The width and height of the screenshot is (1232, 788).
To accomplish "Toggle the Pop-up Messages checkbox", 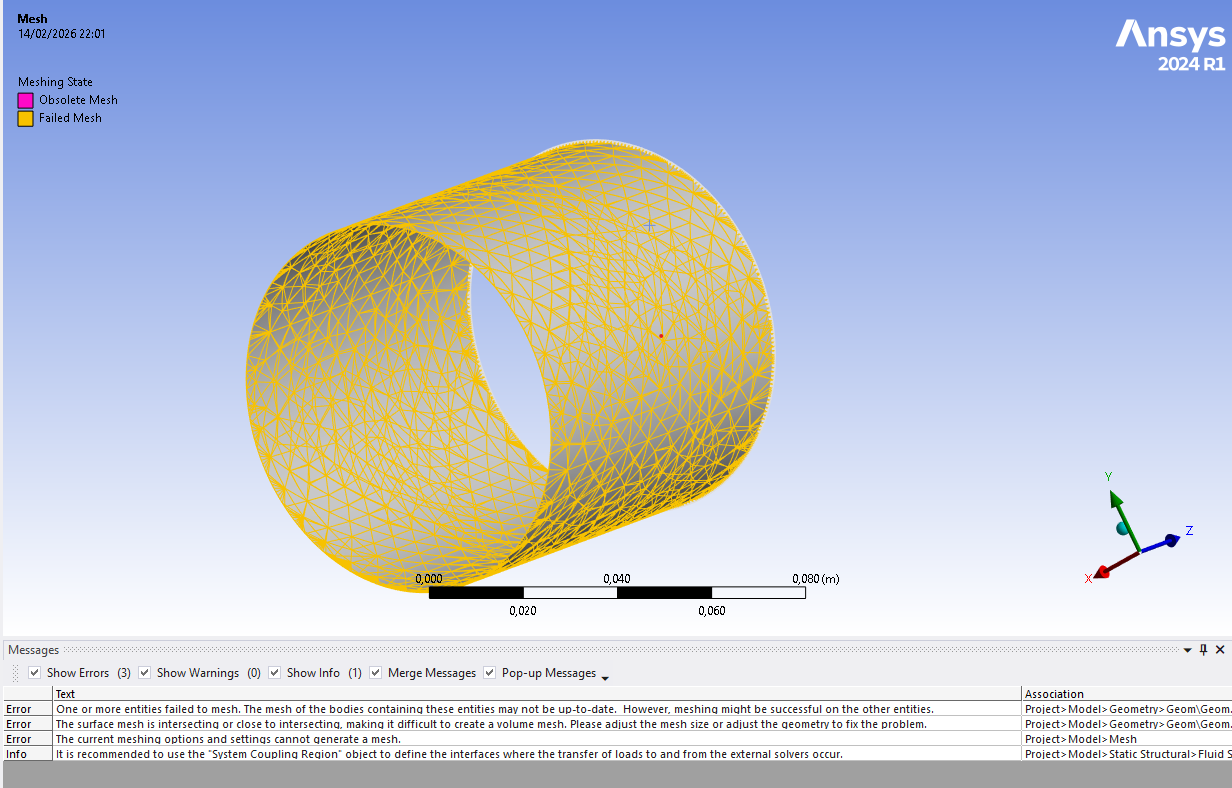I will click(x=490, y=673).
